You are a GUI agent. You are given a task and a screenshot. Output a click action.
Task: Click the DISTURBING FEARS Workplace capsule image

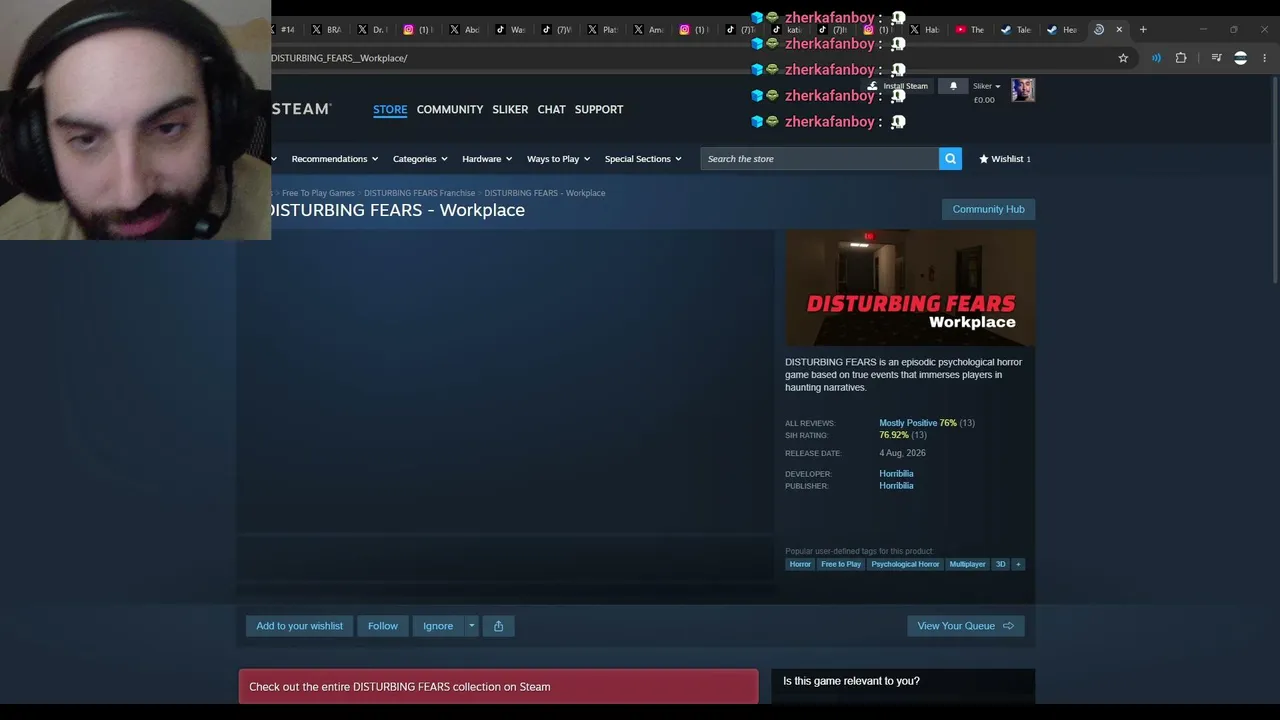coord(910,289)
